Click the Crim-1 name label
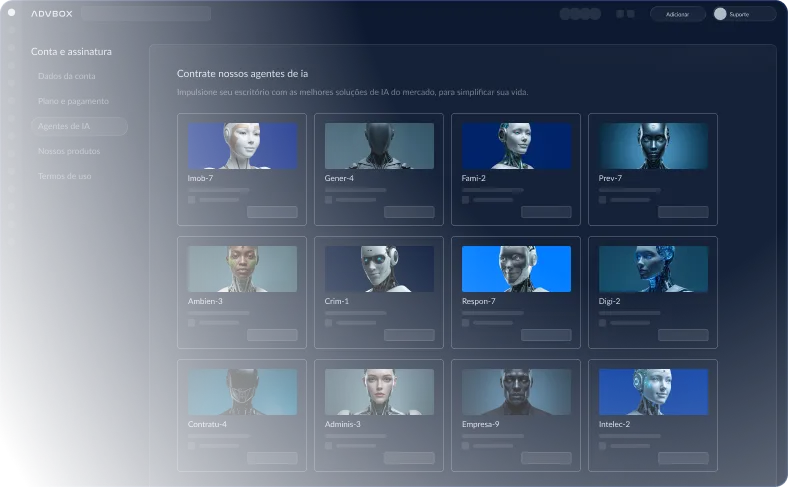The image size is (788, 488). pyautogui.click(x=337, y=301)
